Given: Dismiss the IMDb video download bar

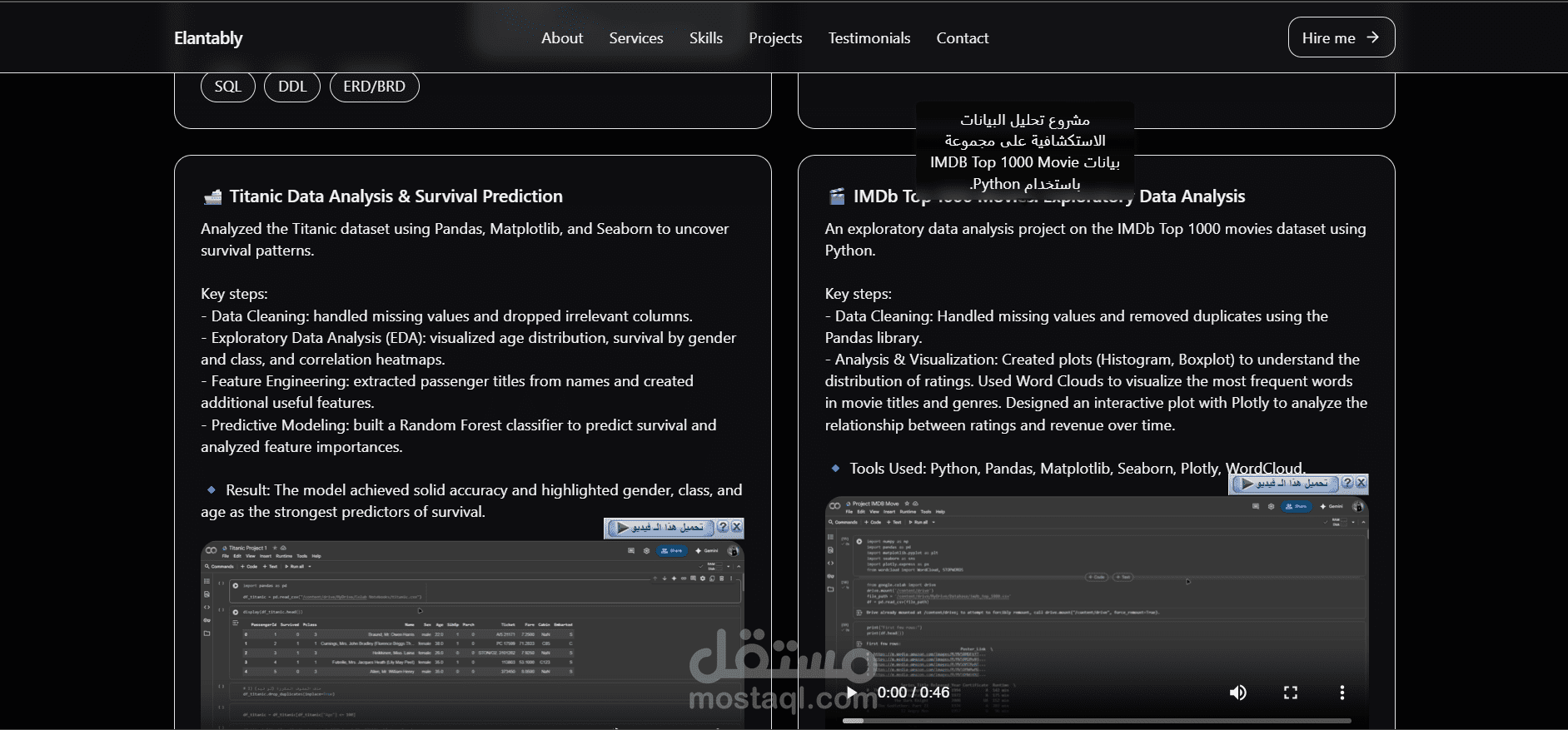Looking at the screenshot, I should click(x=1361, y=483).
